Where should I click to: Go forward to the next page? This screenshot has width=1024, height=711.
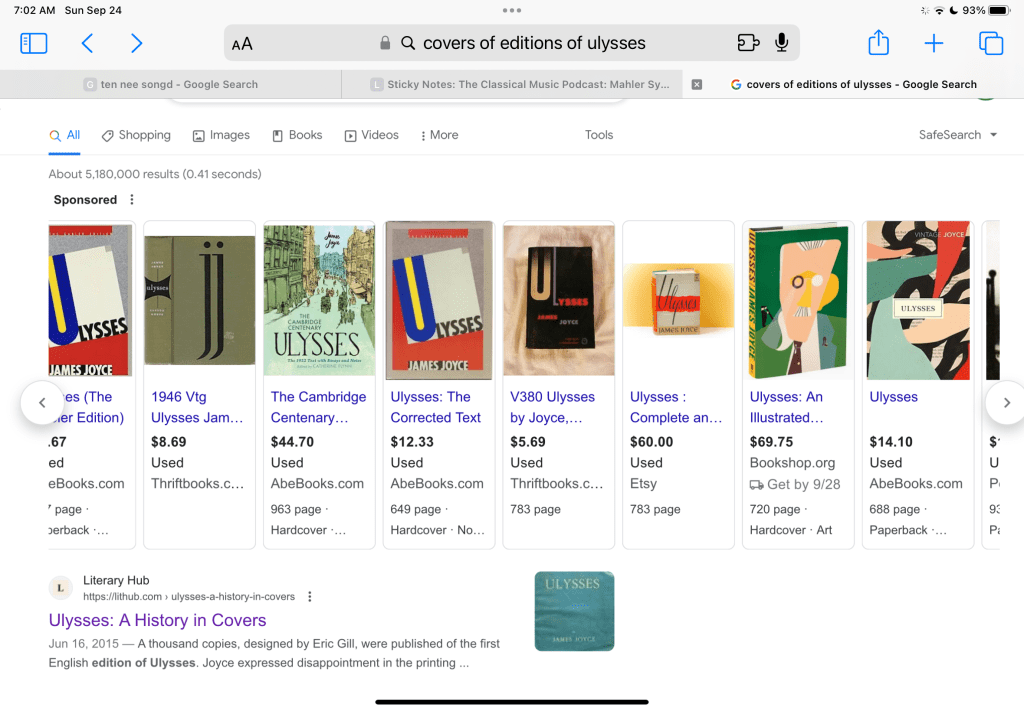click(136, 43)
